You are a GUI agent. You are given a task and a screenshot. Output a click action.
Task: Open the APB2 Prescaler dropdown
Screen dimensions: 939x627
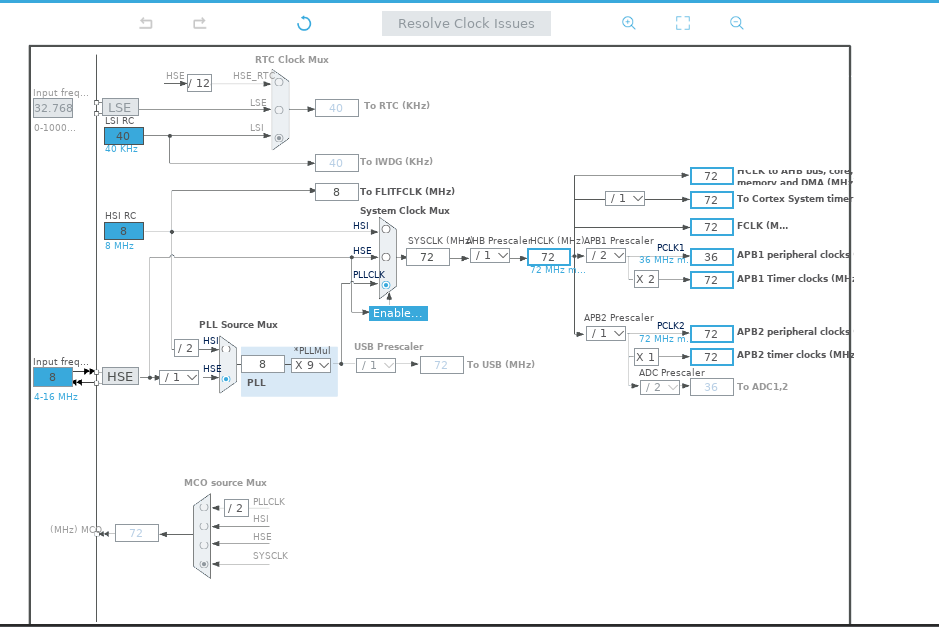[x=605, y=333]
